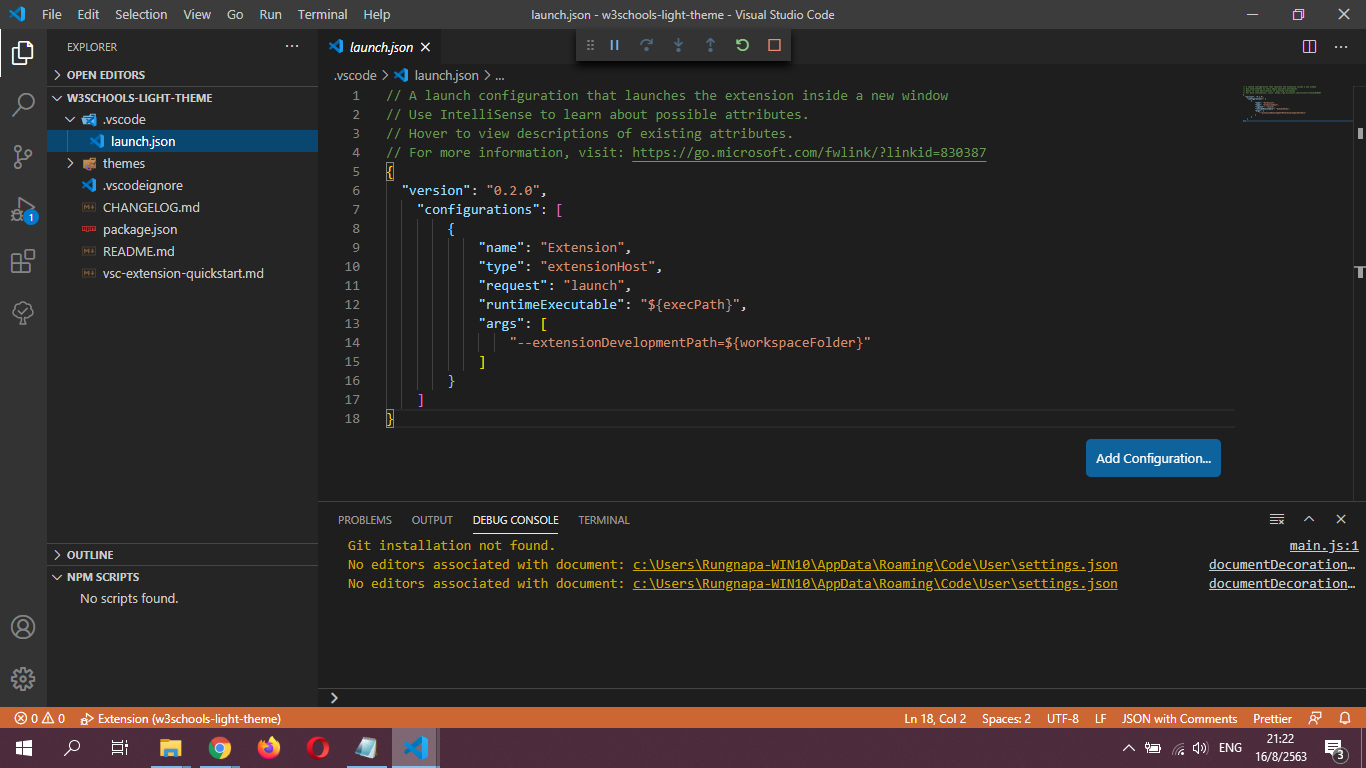Restart the debug session
The image size is (1366, 768).
coord(742,45)
